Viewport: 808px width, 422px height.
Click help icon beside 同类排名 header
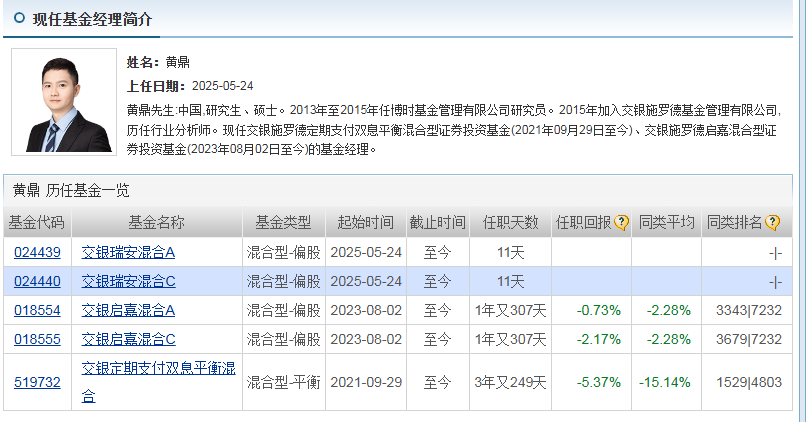coord(772,223)
